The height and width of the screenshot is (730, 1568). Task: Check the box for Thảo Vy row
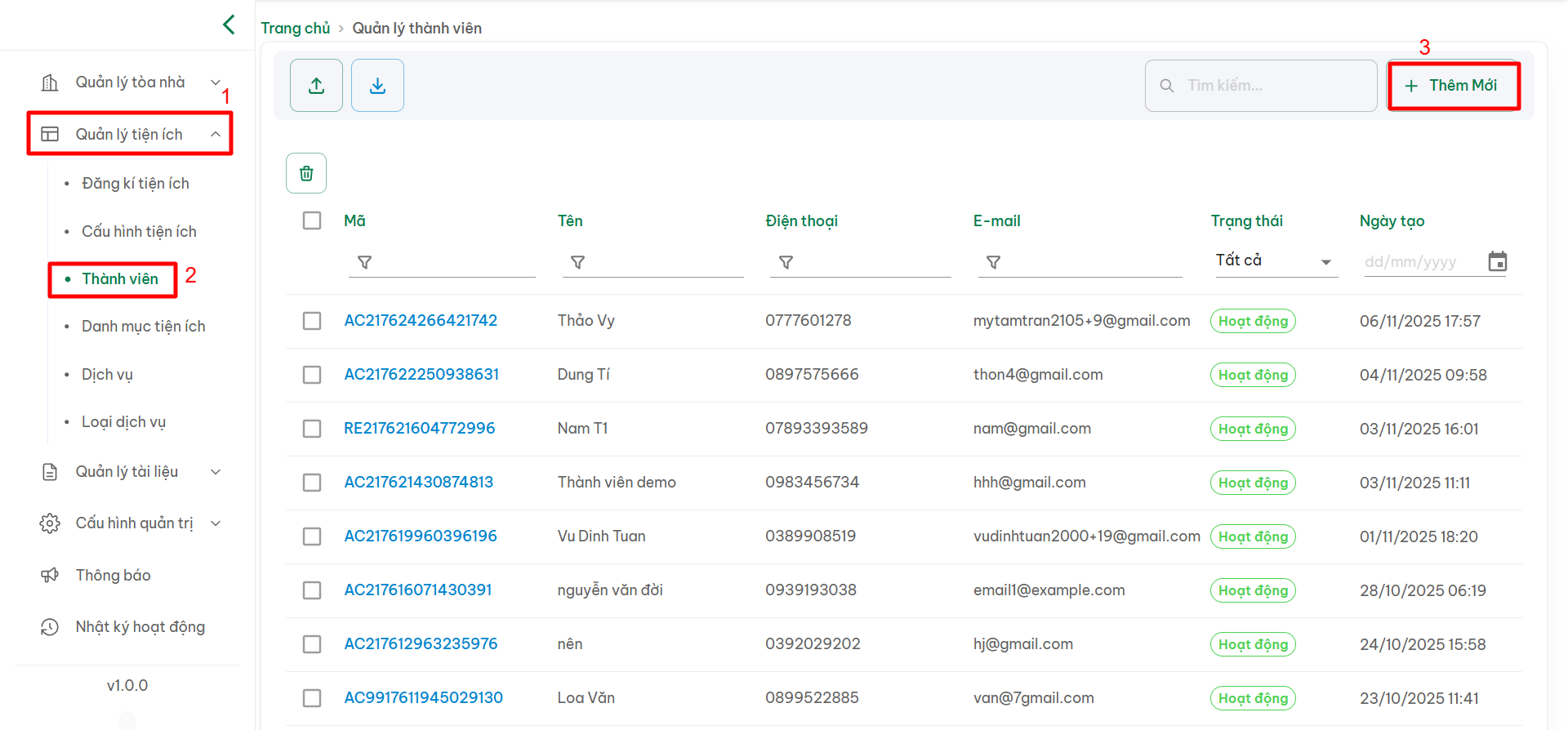pyautogui.click(x=312, y=321)
